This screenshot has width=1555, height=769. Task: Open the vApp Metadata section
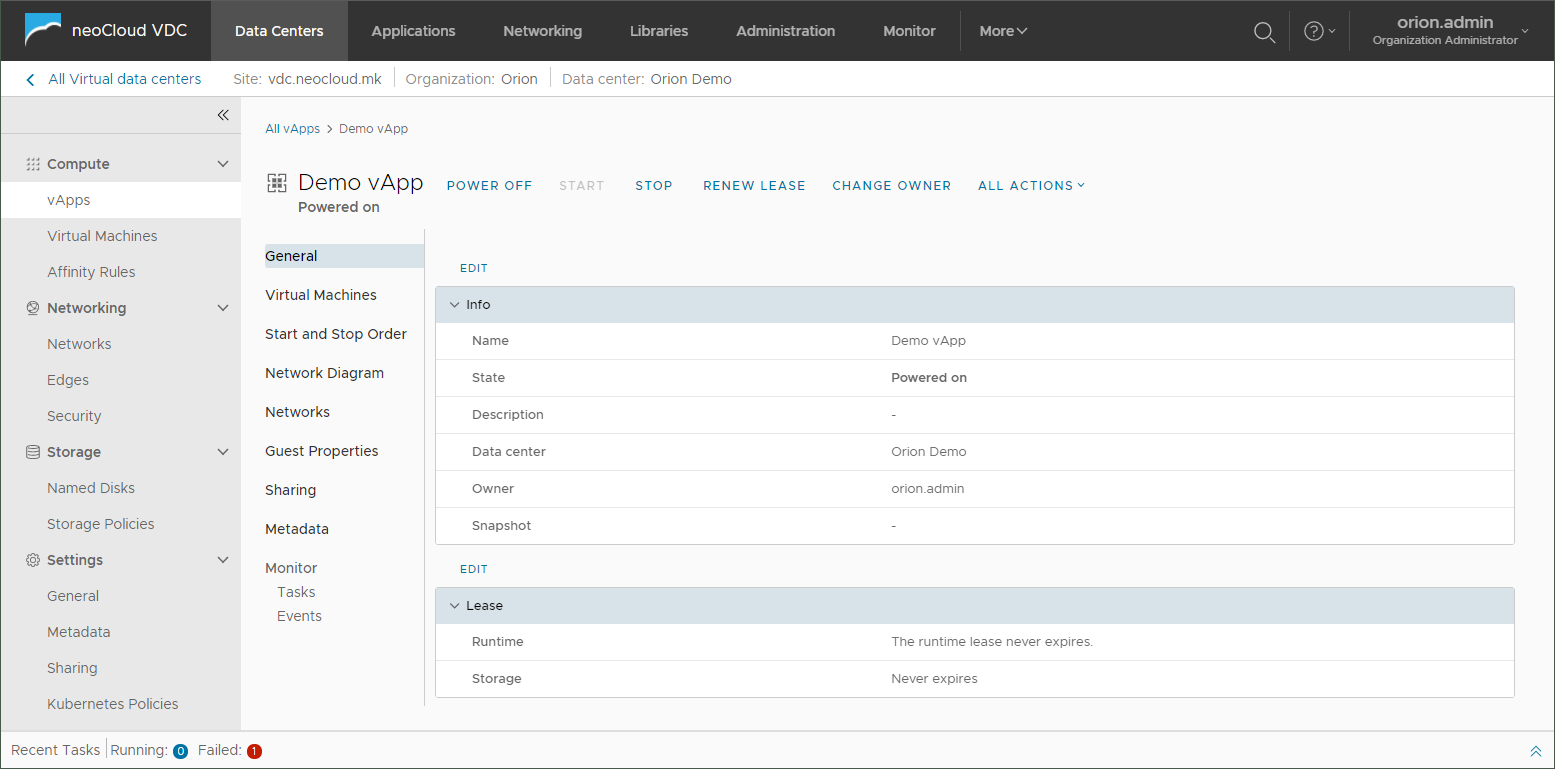[x=297, y=529]
